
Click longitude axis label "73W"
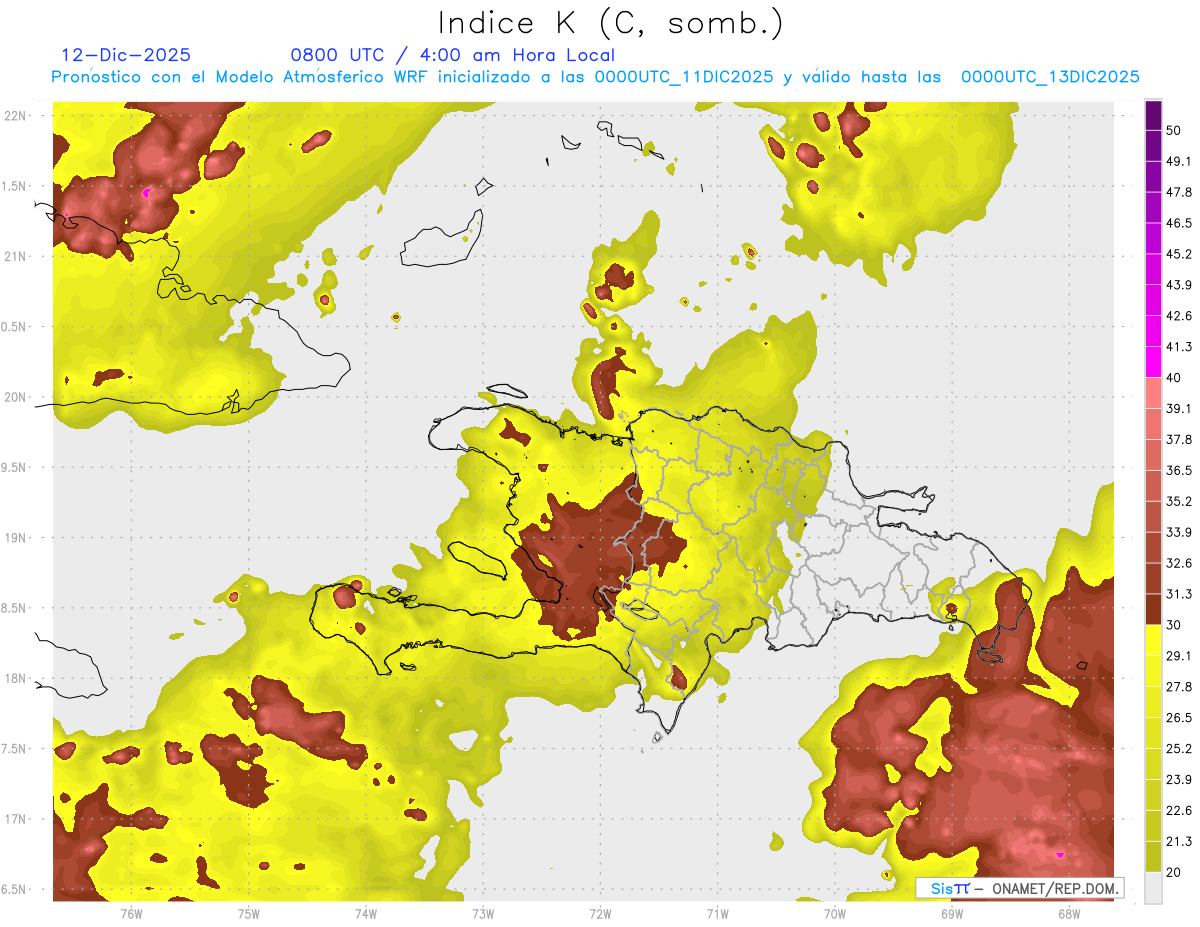(483, 913)
